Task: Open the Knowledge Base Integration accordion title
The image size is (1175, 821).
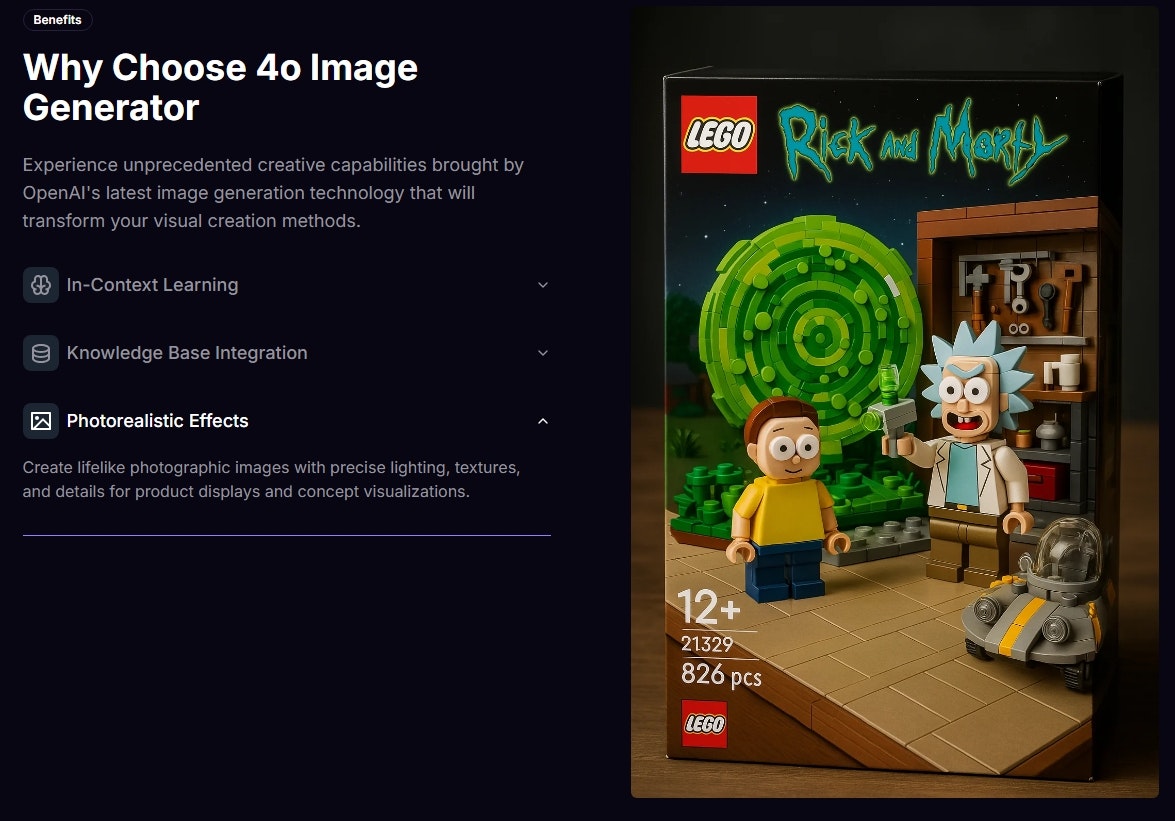Action: 187,354
